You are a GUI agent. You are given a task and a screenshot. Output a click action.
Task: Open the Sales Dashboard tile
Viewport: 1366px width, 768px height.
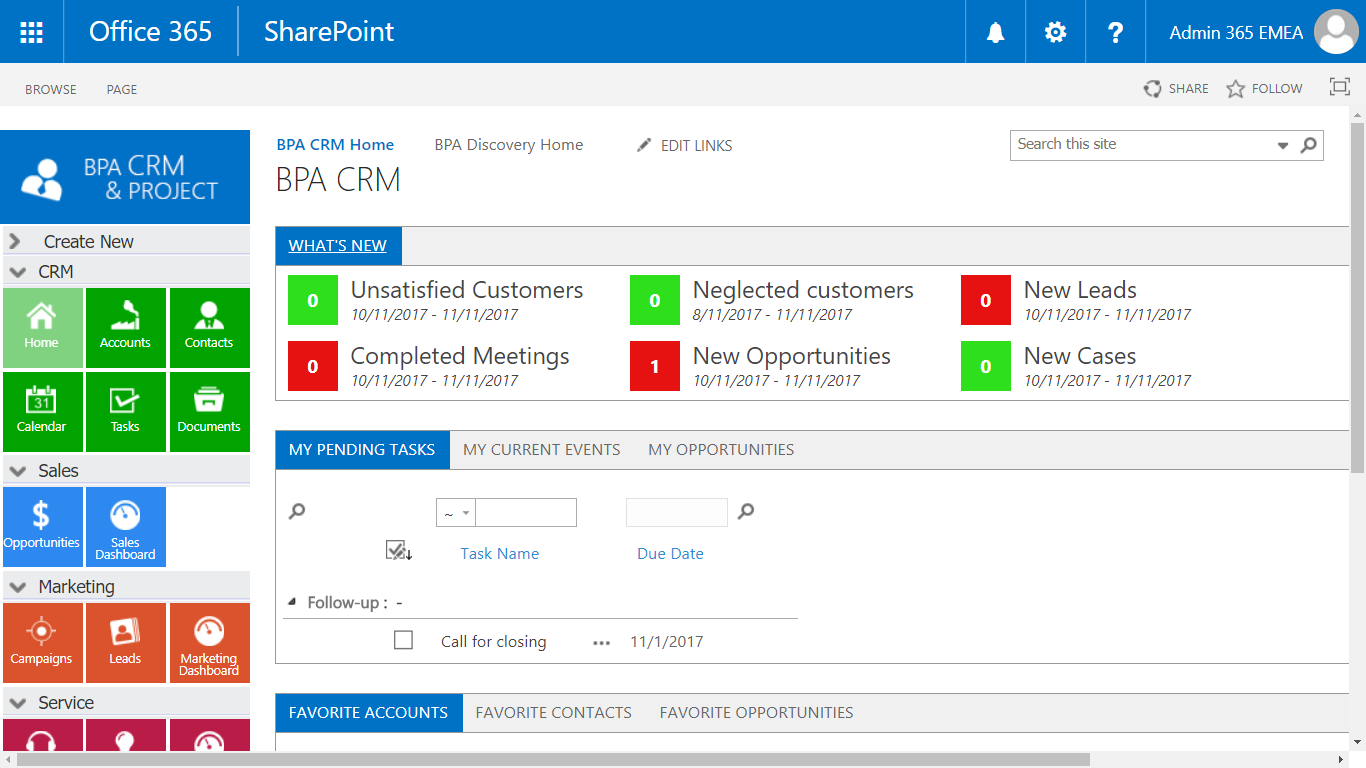point(125,527)
